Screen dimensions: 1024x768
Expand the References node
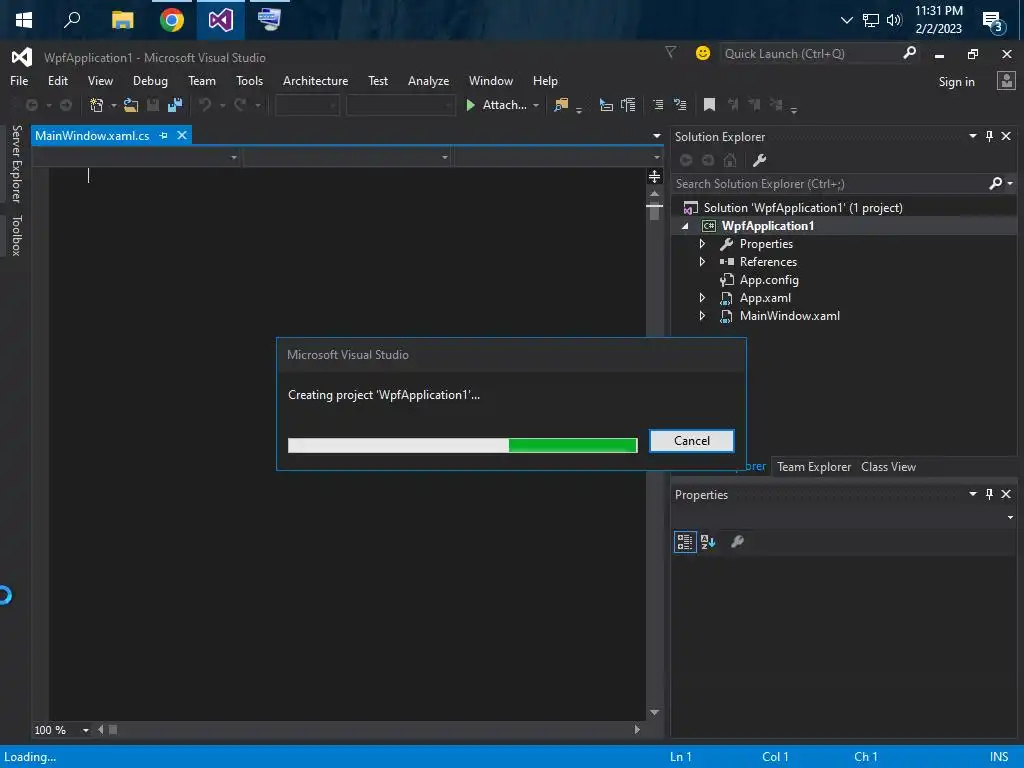point(702,262)
